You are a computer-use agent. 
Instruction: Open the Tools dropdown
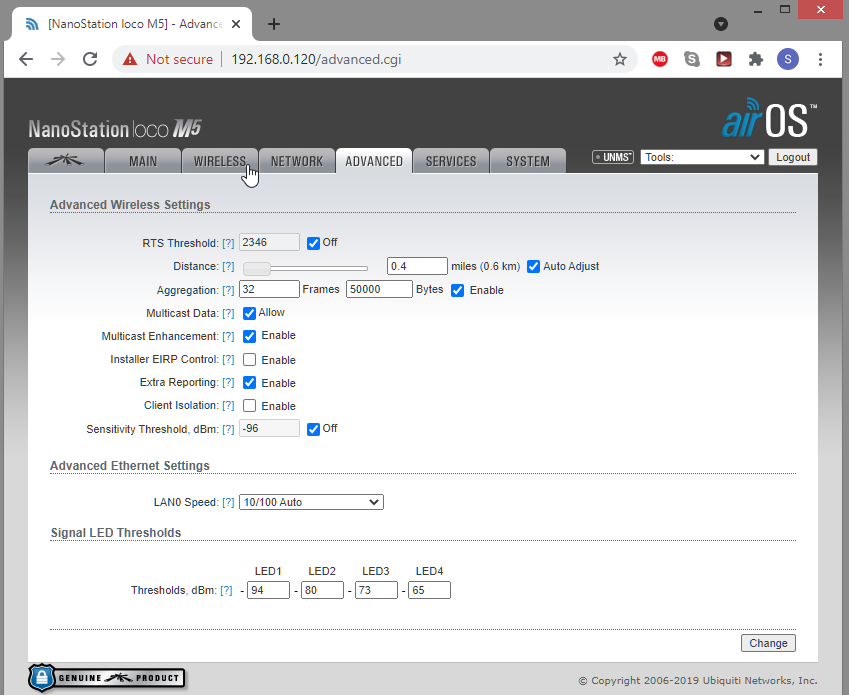(x=702, y=157)
